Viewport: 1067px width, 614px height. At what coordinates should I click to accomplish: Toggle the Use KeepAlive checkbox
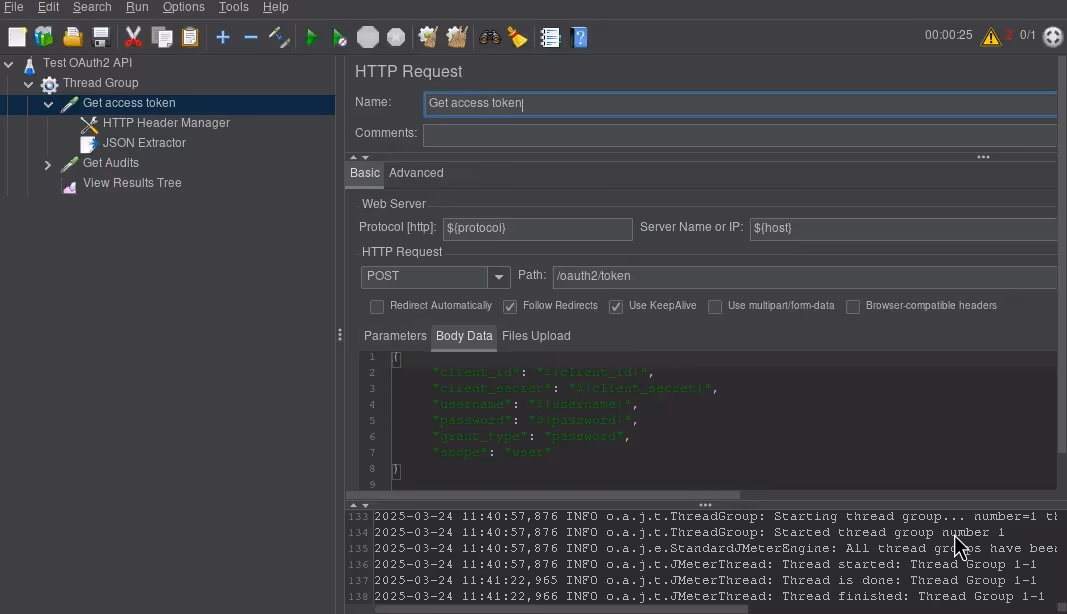coord(616,307)
